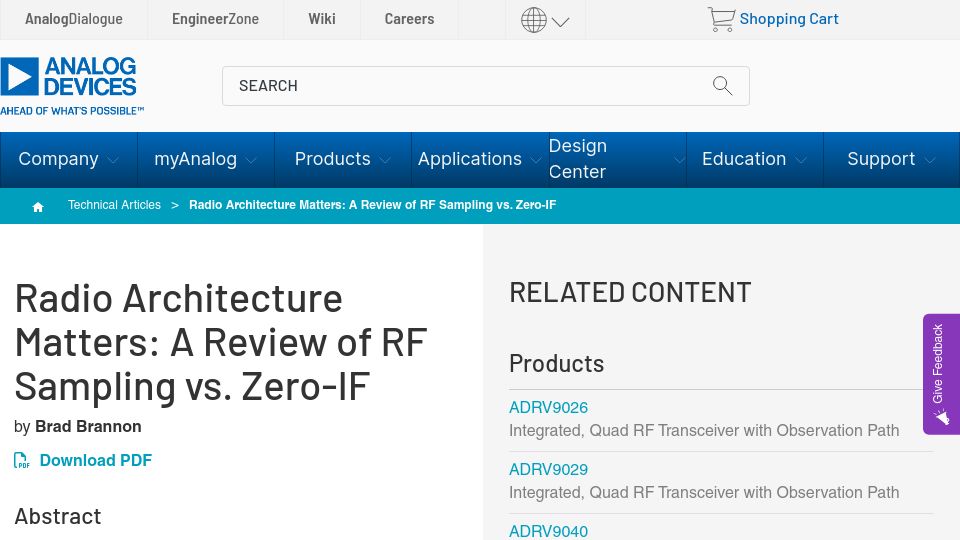The image size is (960, 540).
Task: Expand the Support menu chevron
Action: [x=930, y=160]
